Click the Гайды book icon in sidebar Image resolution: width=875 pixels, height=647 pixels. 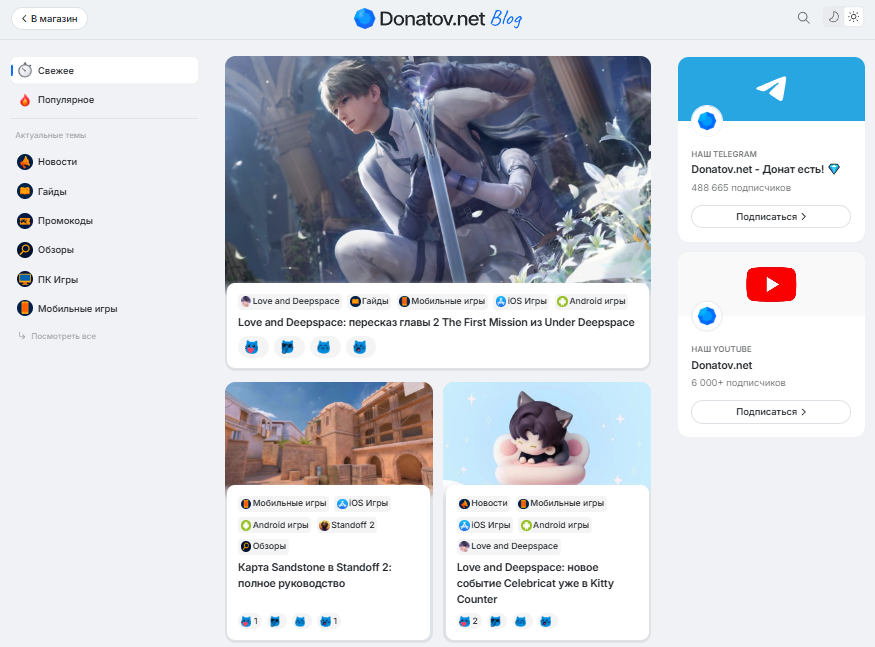point(25,191)
